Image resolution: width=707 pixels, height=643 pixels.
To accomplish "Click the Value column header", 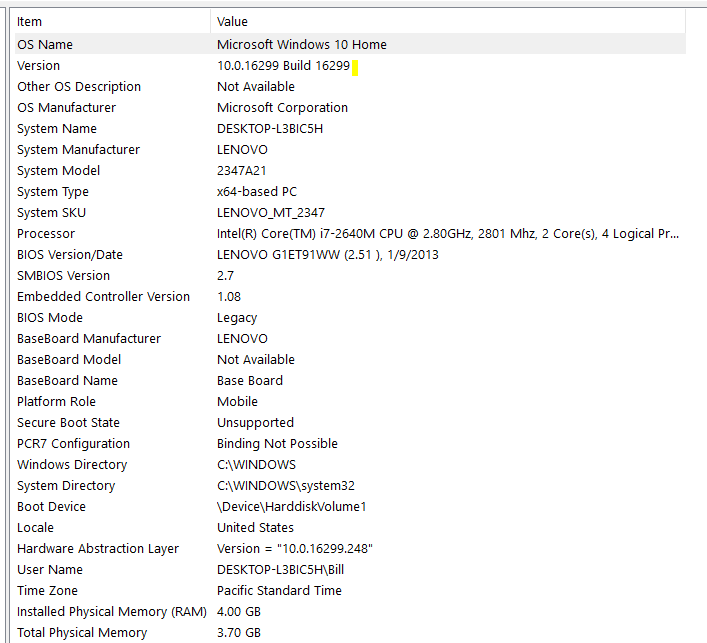I will [x=448, y=22].
